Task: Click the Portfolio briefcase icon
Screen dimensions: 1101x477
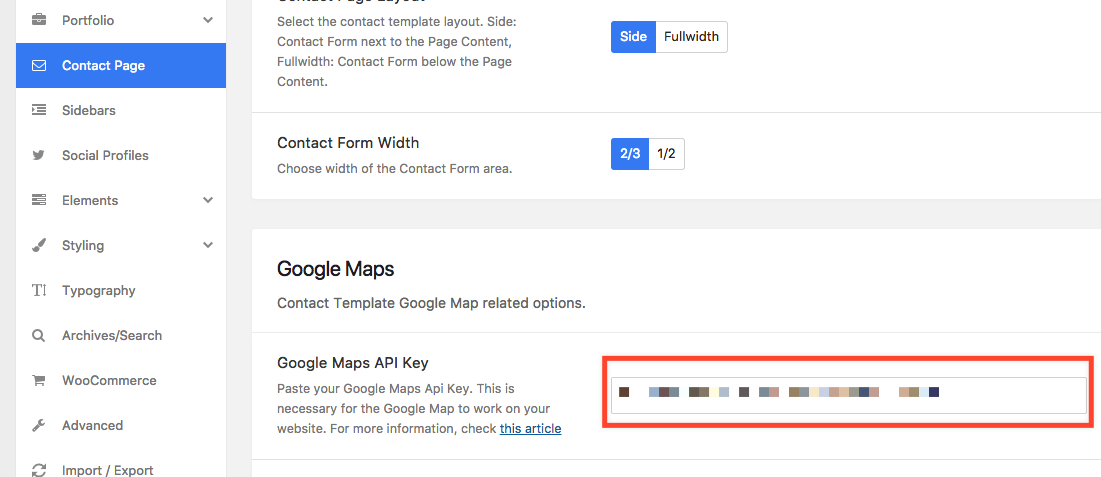Action: coord(39,20)
